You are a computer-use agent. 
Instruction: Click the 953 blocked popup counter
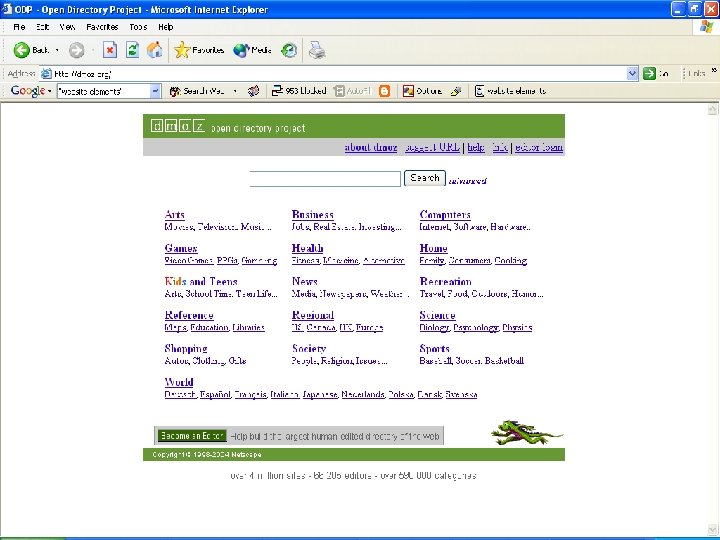[299, 91]
